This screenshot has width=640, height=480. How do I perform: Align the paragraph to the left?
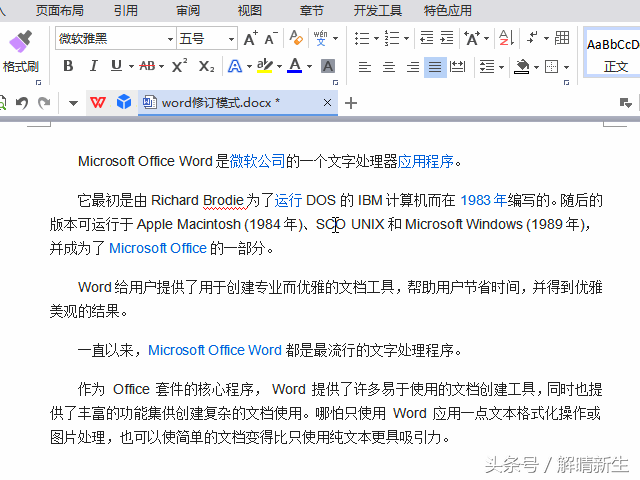point(364,67)
